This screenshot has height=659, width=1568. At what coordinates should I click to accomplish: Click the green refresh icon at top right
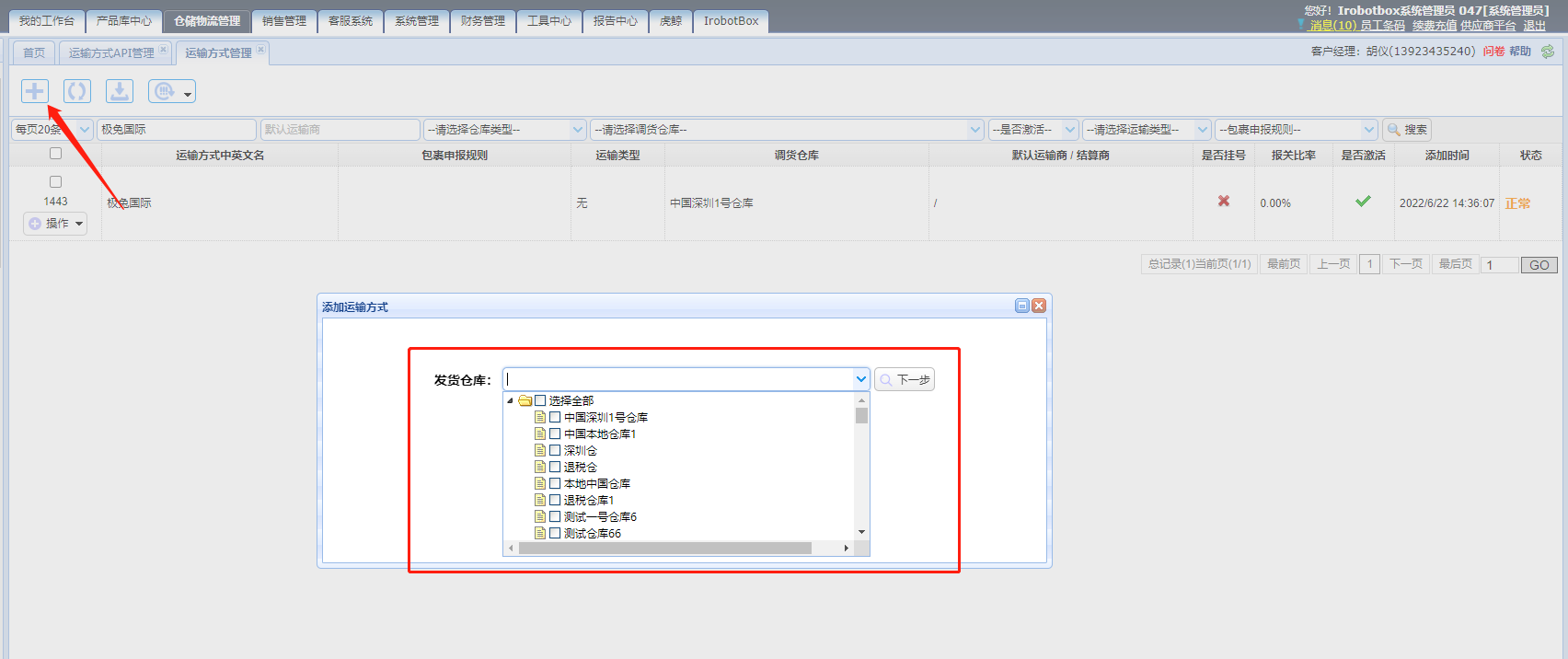pyautogui.click(x=1548, y=52)
